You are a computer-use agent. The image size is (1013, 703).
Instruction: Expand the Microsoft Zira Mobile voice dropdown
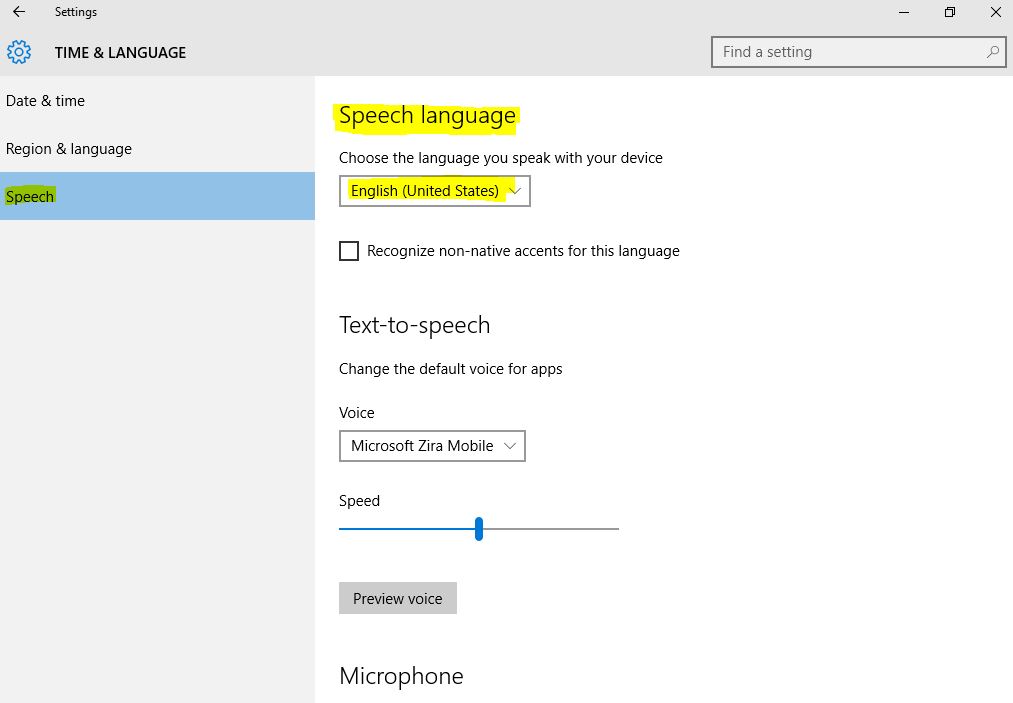coord(432,446)
